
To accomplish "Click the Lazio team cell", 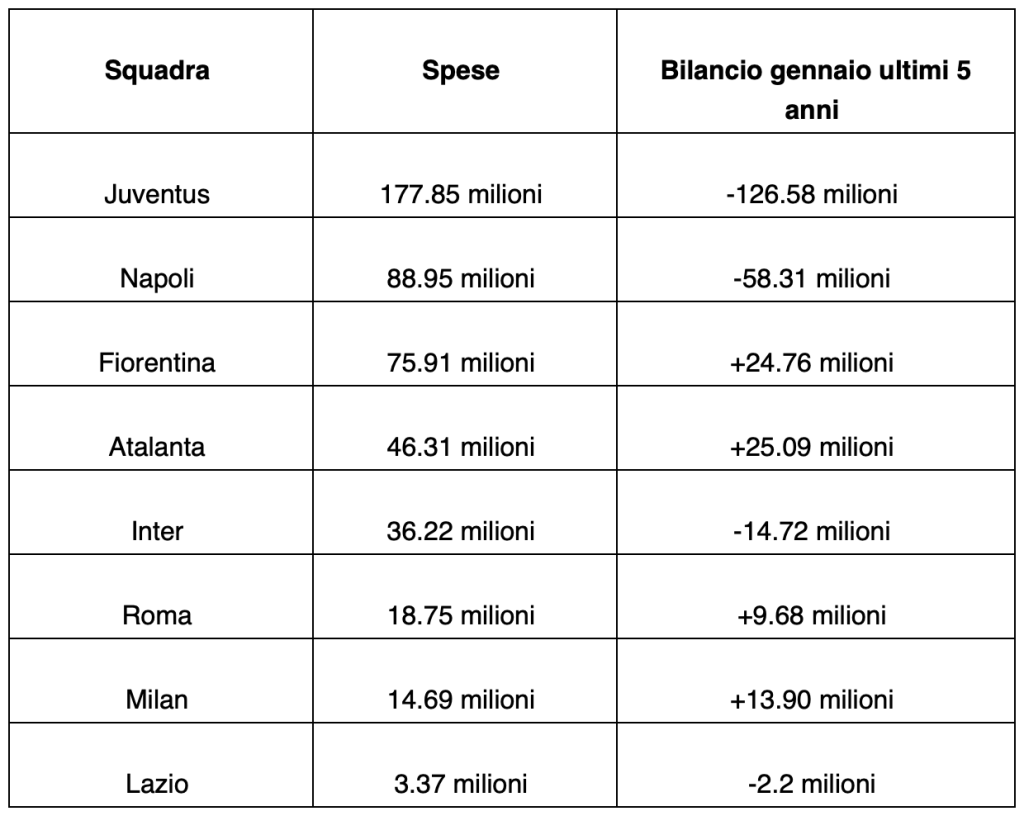I will point(157,783).
